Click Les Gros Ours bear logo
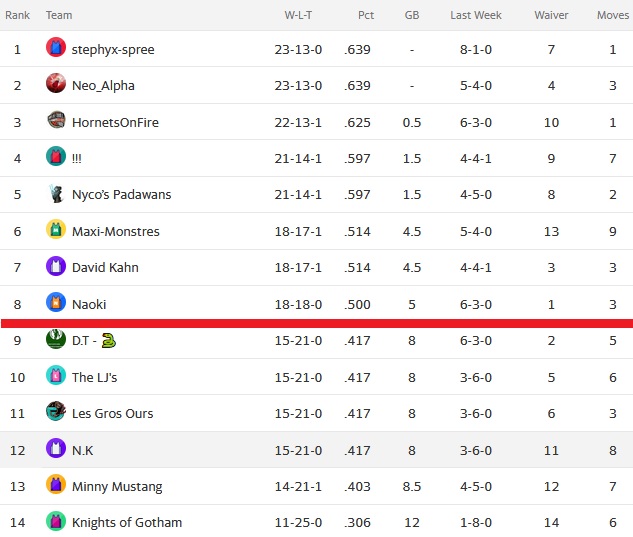Image resolution: width=633 pixels, height=537 pixels. point(56,411)
